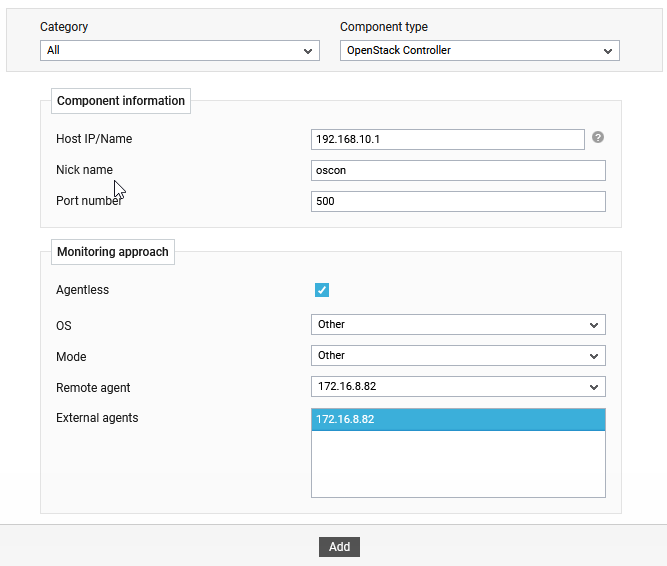Click the Component information section header
Screen dimensions: 667x566
121,101
